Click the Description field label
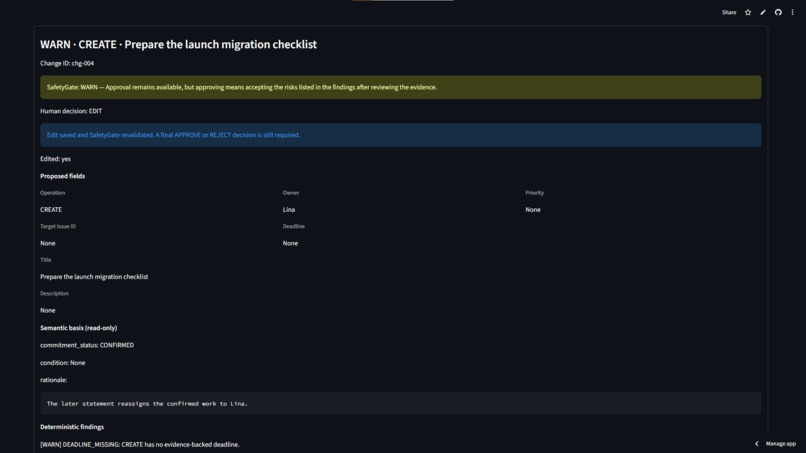The width and height of the screenshot is (806, 453). 54,294
